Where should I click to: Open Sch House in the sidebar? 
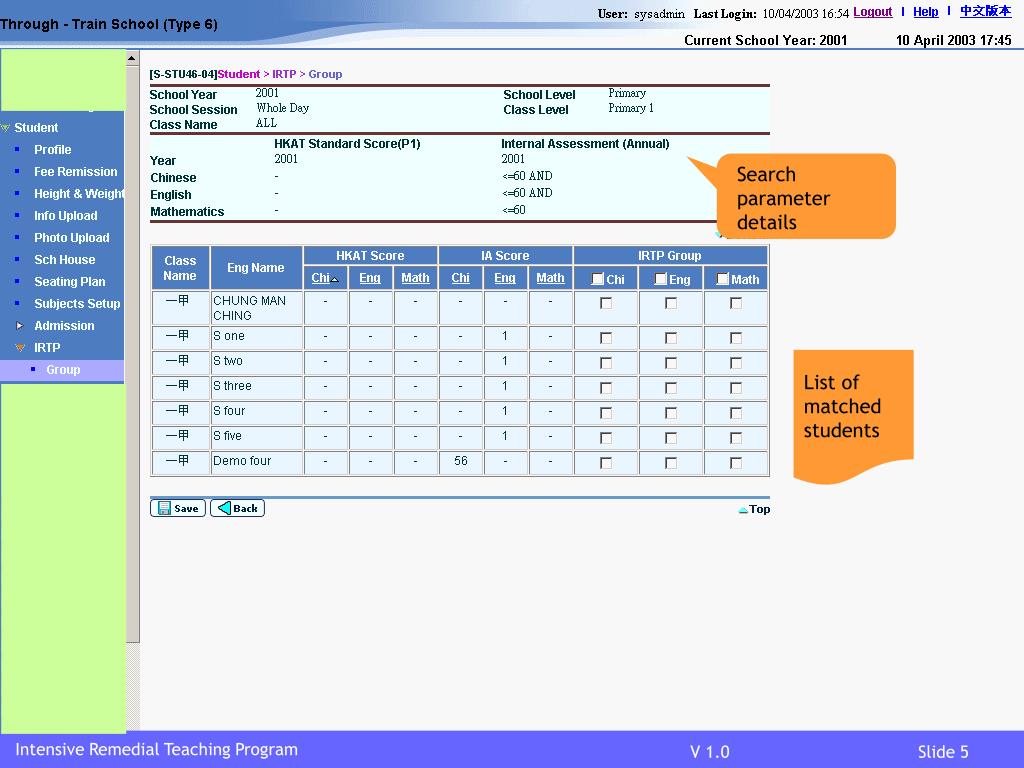[65, 259]
